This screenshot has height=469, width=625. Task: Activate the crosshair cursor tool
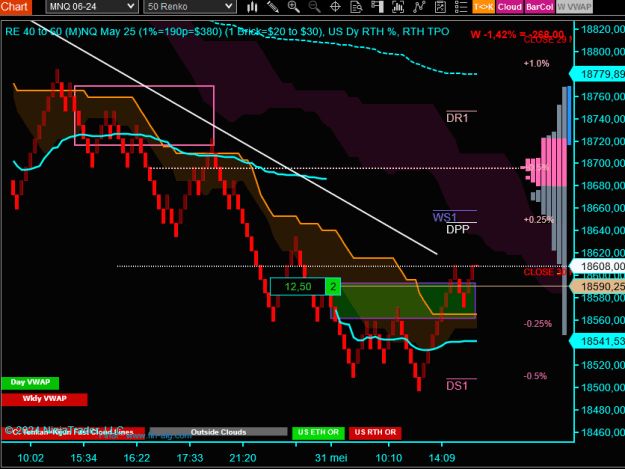point(335,7)
